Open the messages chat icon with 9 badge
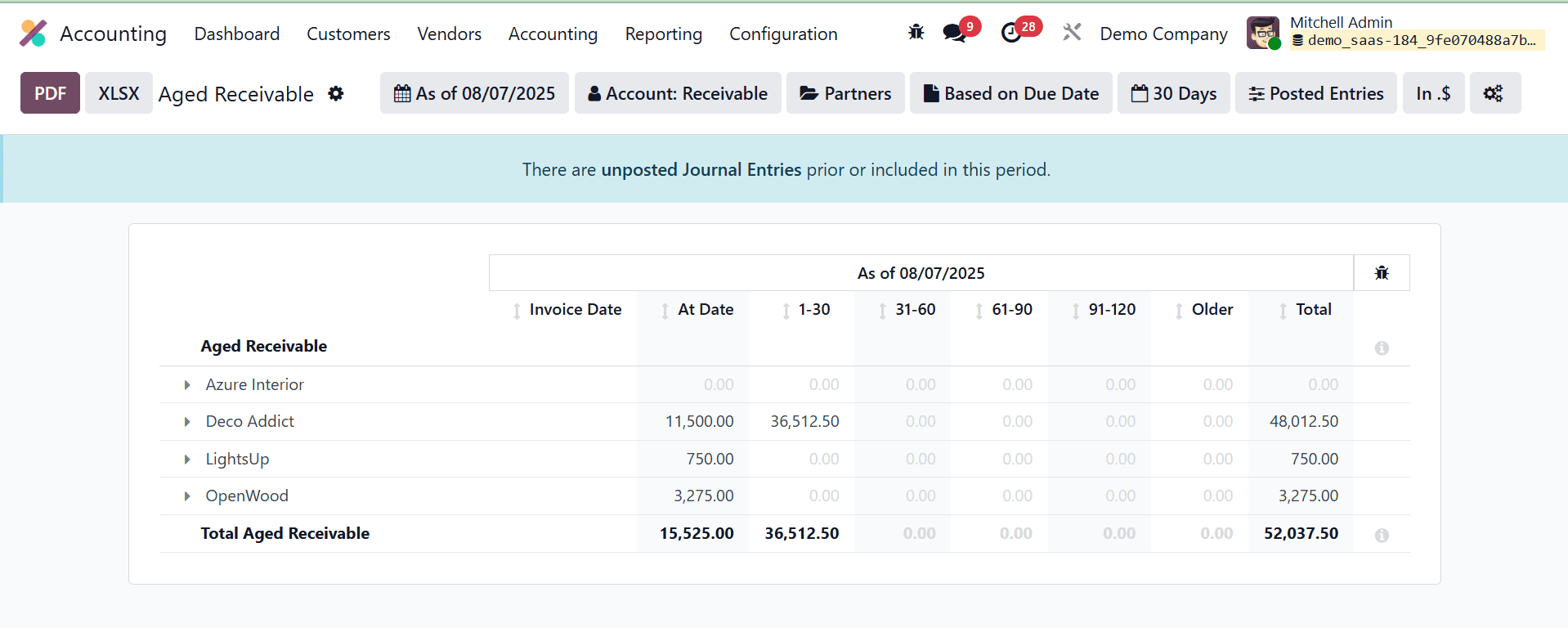The width and height of the screenshot is (1568, 628). (954, 33)
